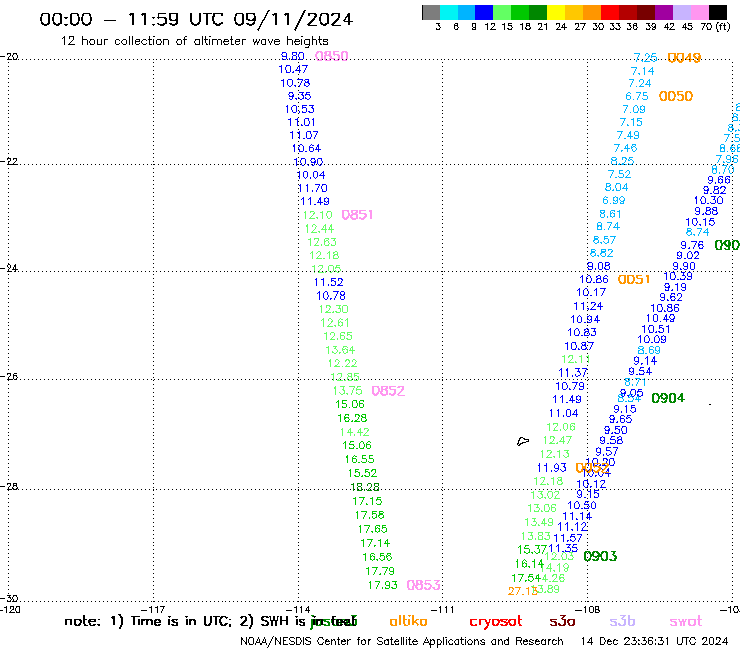Click the 13.49 wave height value
740x650 pixels.
(539, 523)
